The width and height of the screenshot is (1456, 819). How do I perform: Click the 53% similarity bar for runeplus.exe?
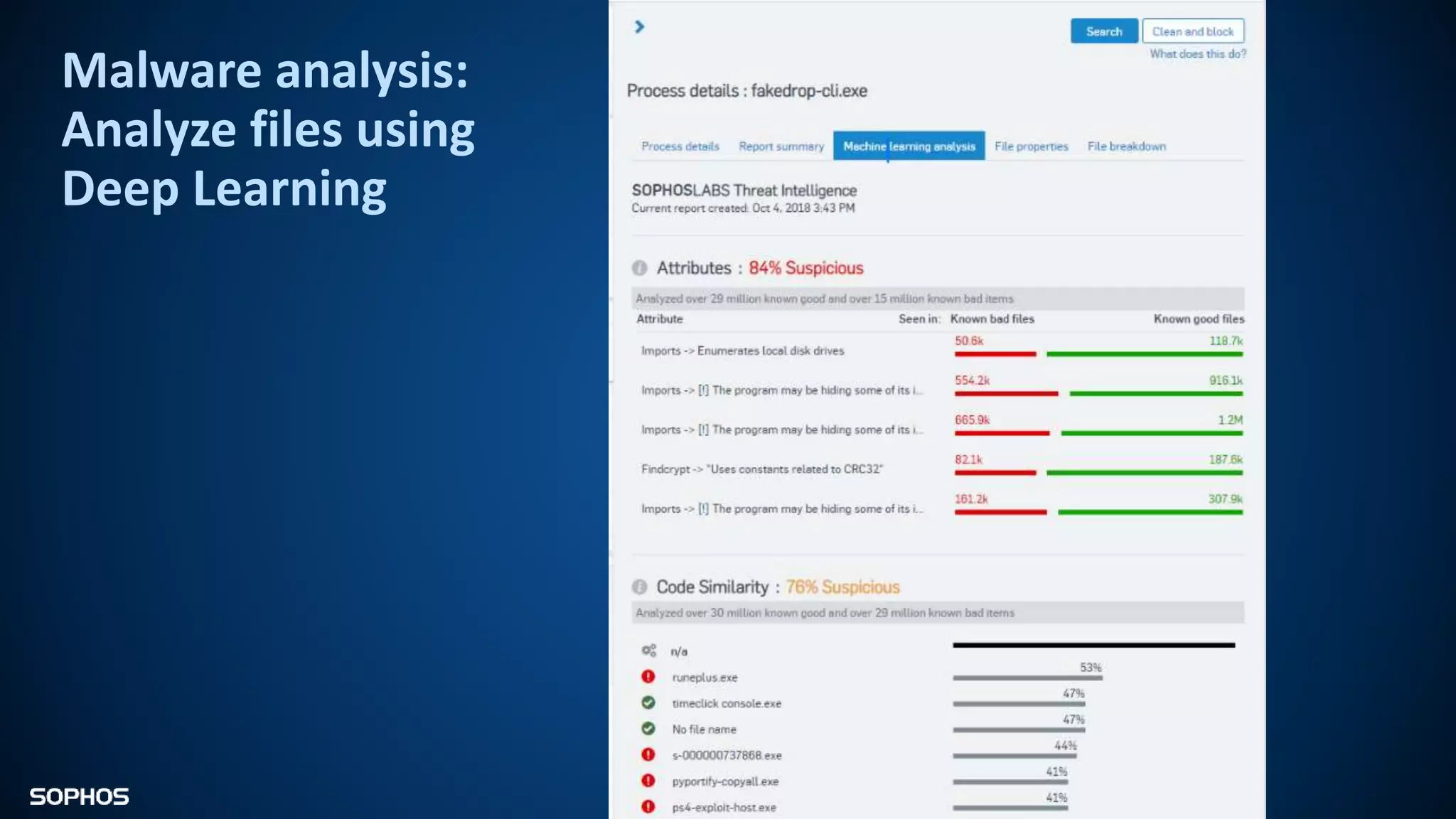(1027, 678)
